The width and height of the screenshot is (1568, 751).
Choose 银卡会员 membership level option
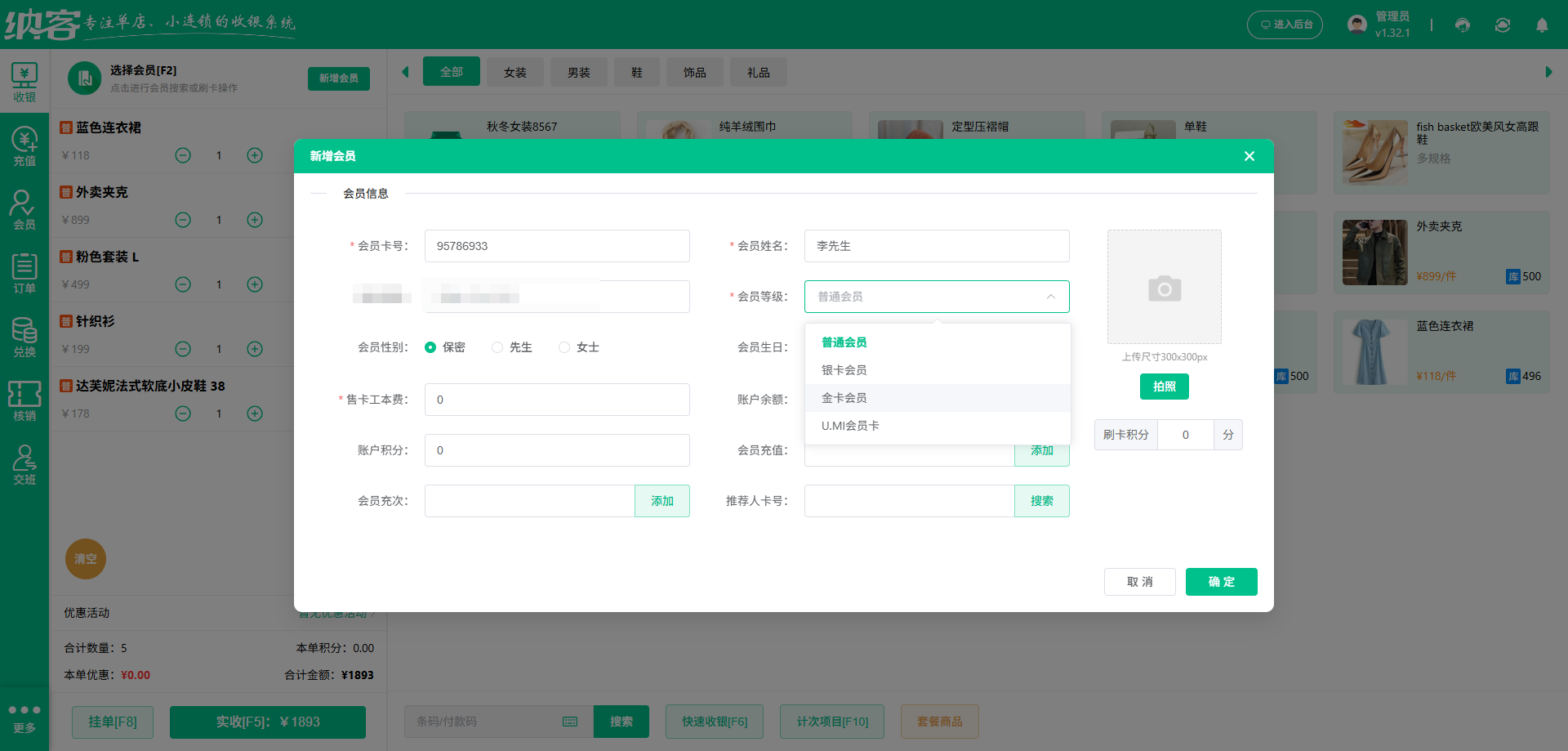pyautogui.click(x=844, y=369)
